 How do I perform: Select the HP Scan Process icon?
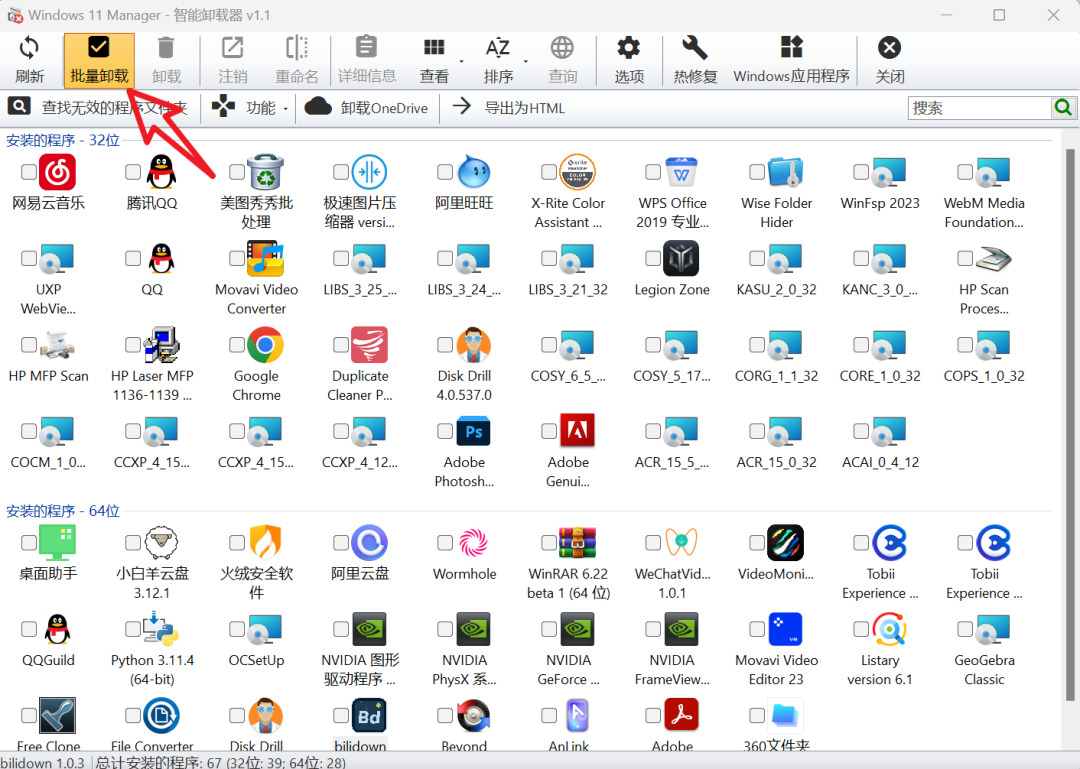993,258
